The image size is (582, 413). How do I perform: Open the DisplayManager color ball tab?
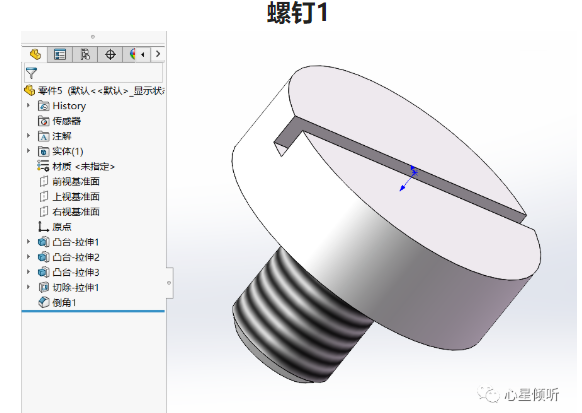(131, 55)
